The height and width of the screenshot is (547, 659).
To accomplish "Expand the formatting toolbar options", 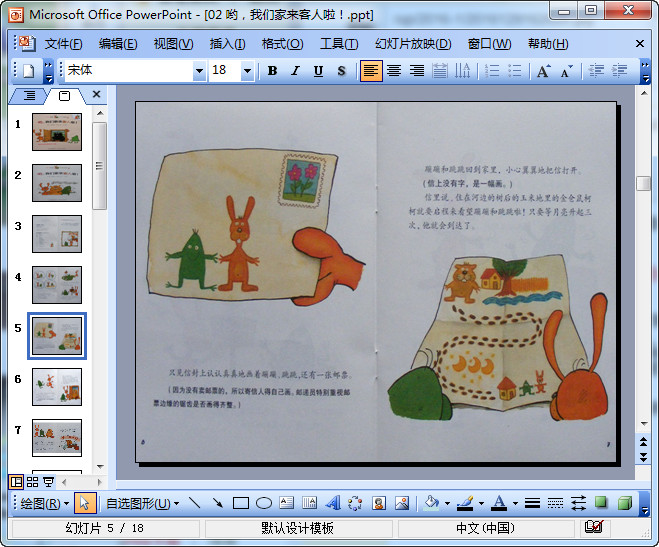I will click(x=645, y=71).
